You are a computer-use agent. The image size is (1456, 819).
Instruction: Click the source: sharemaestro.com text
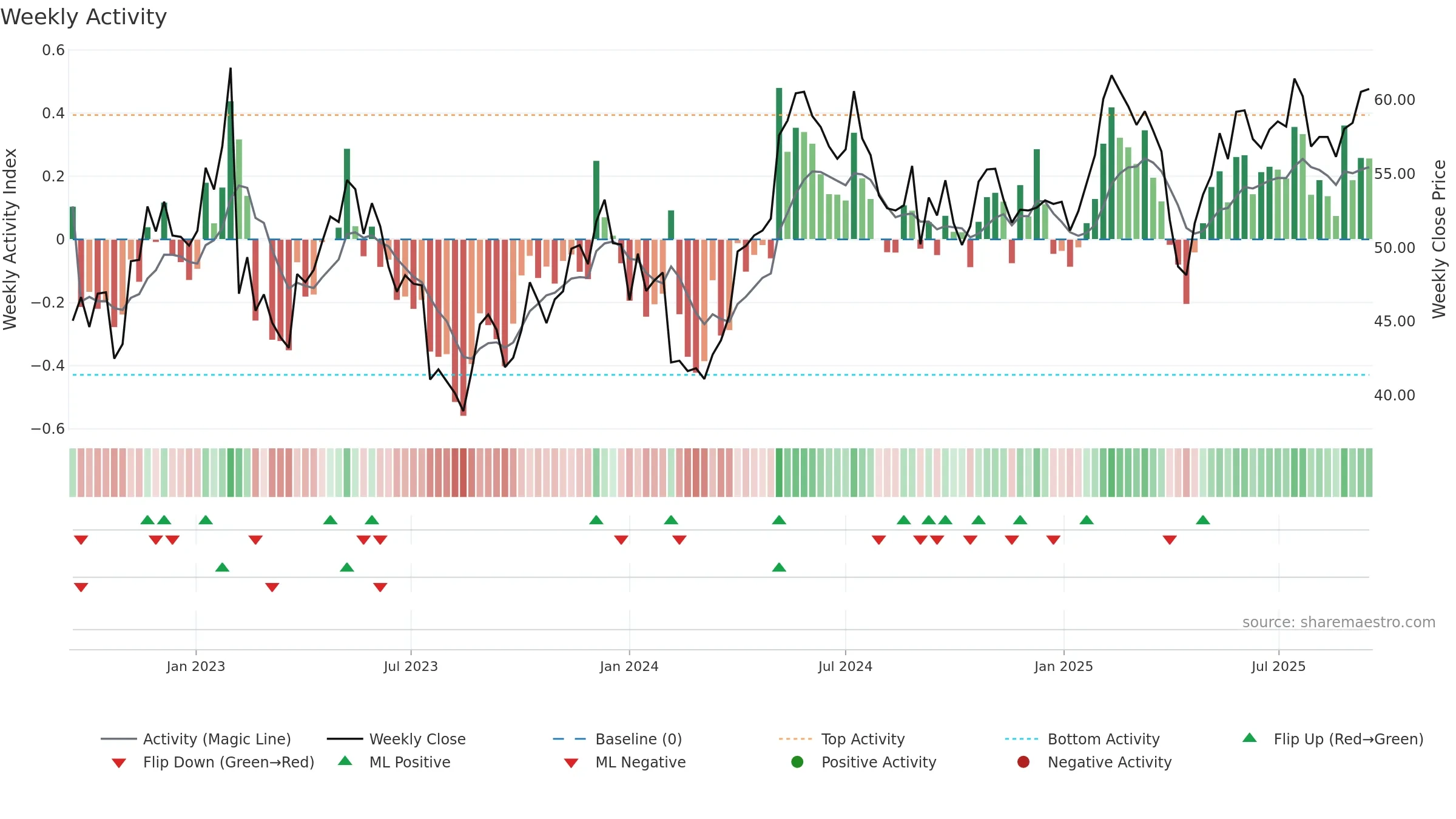tap(1339, 622)
